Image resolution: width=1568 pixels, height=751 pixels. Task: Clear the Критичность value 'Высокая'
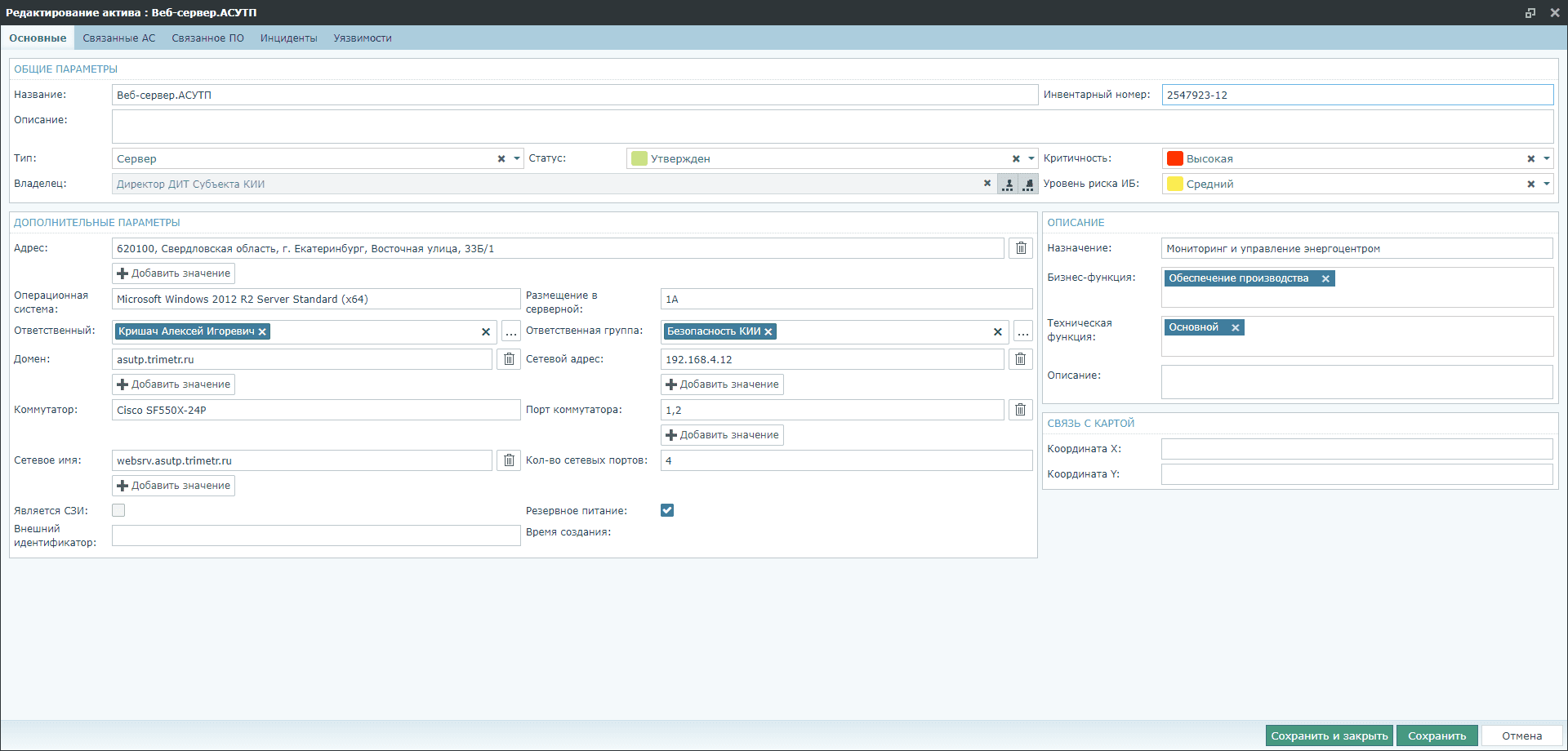coord(1531,158)
